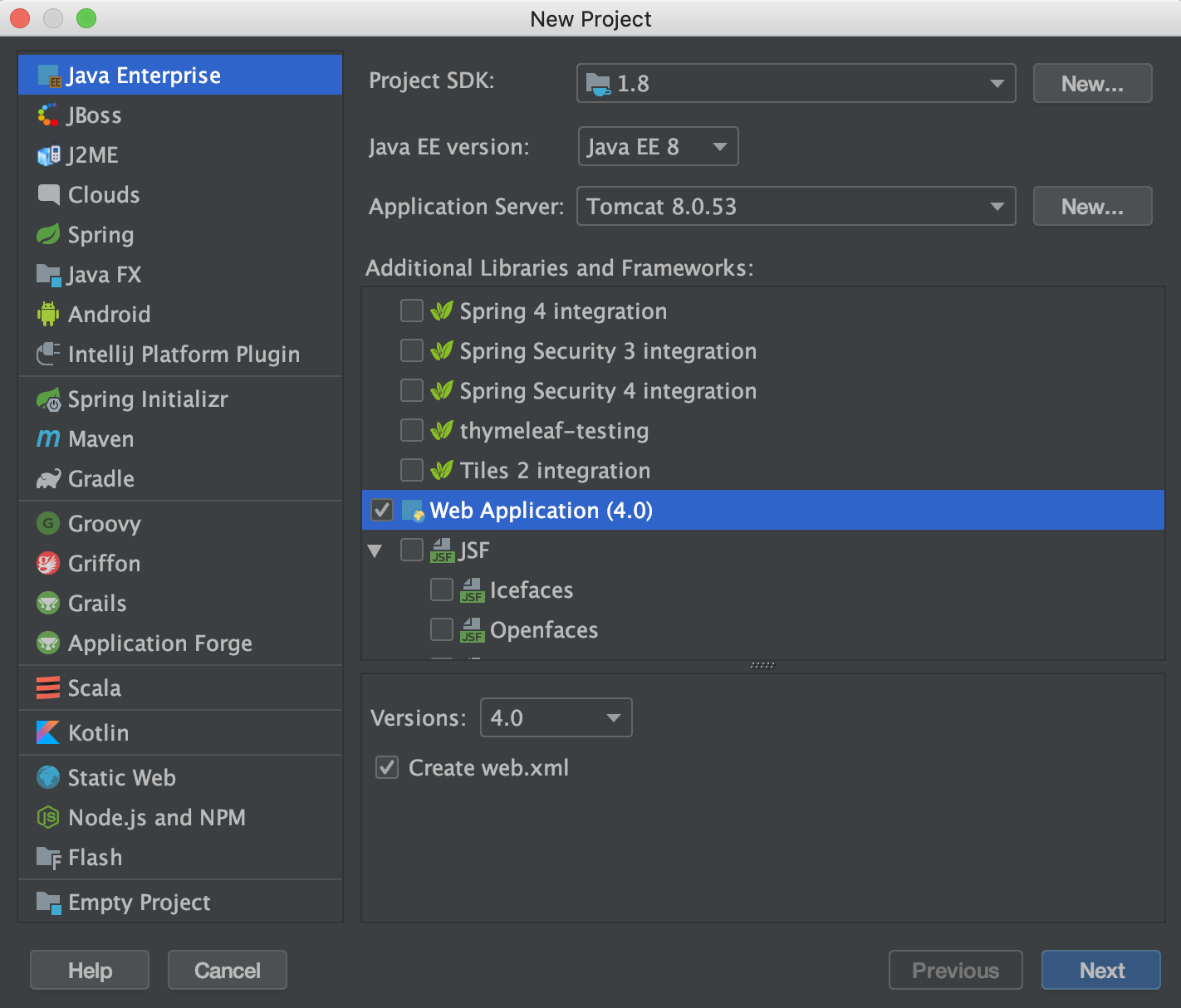Select the Gradle elephant icon
The image size is (1181, 1008).
(x=48, y=479)
